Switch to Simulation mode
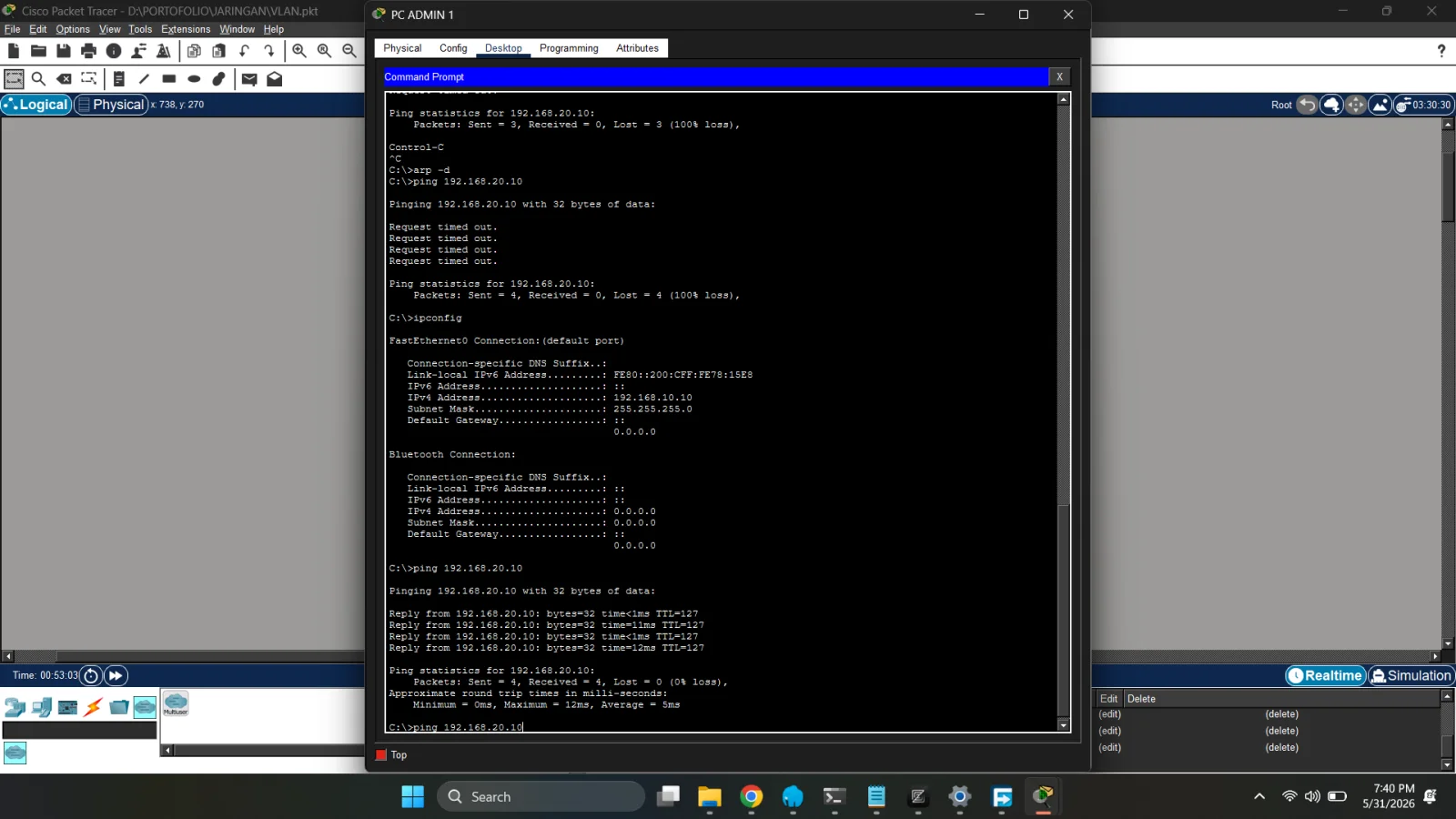Screen dimensions: 1456x819 1410,675
